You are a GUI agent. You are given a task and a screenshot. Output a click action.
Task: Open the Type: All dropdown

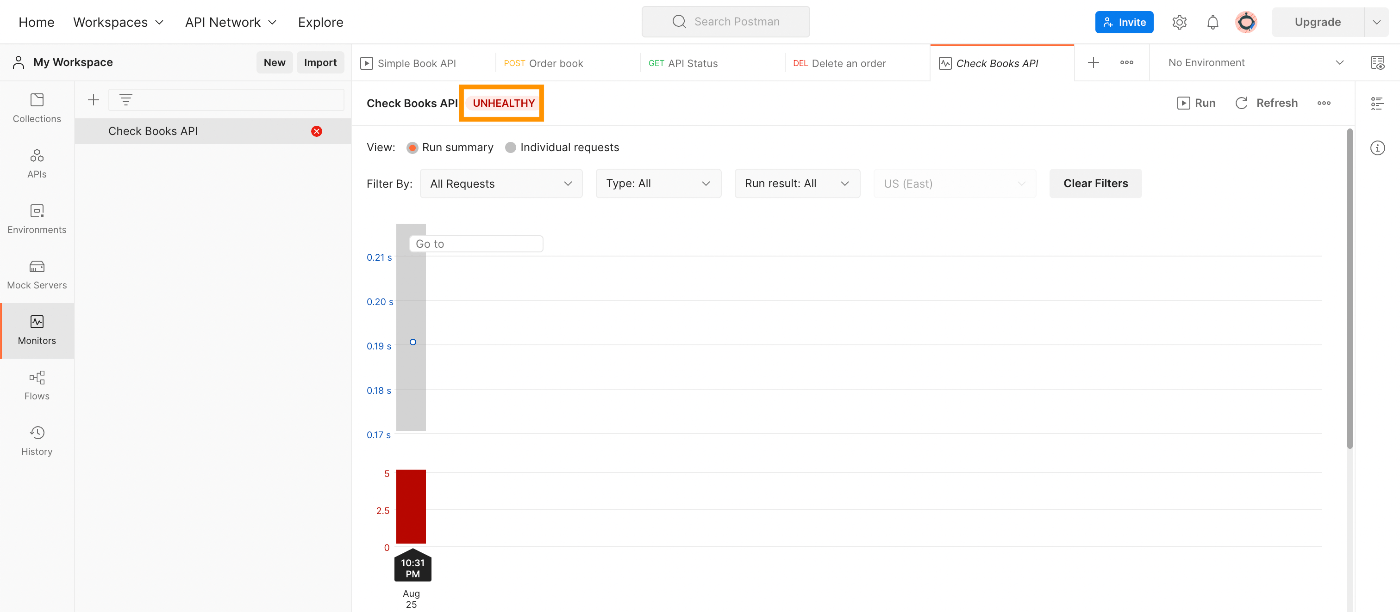point(658,184)
